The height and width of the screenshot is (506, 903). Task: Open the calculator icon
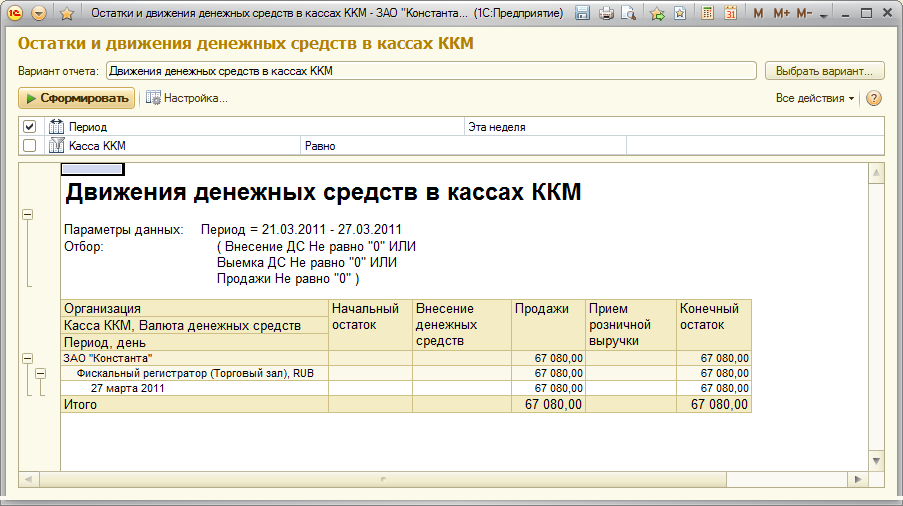coord(708,13)
